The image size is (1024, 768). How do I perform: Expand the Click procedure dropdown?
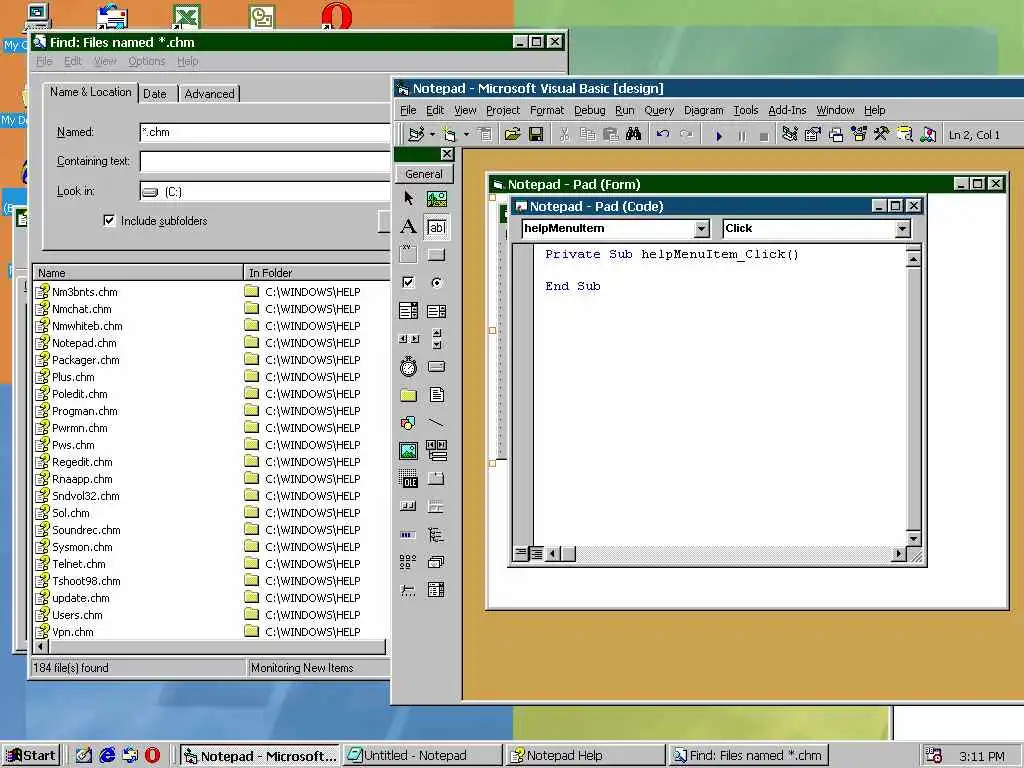point(903,229)
